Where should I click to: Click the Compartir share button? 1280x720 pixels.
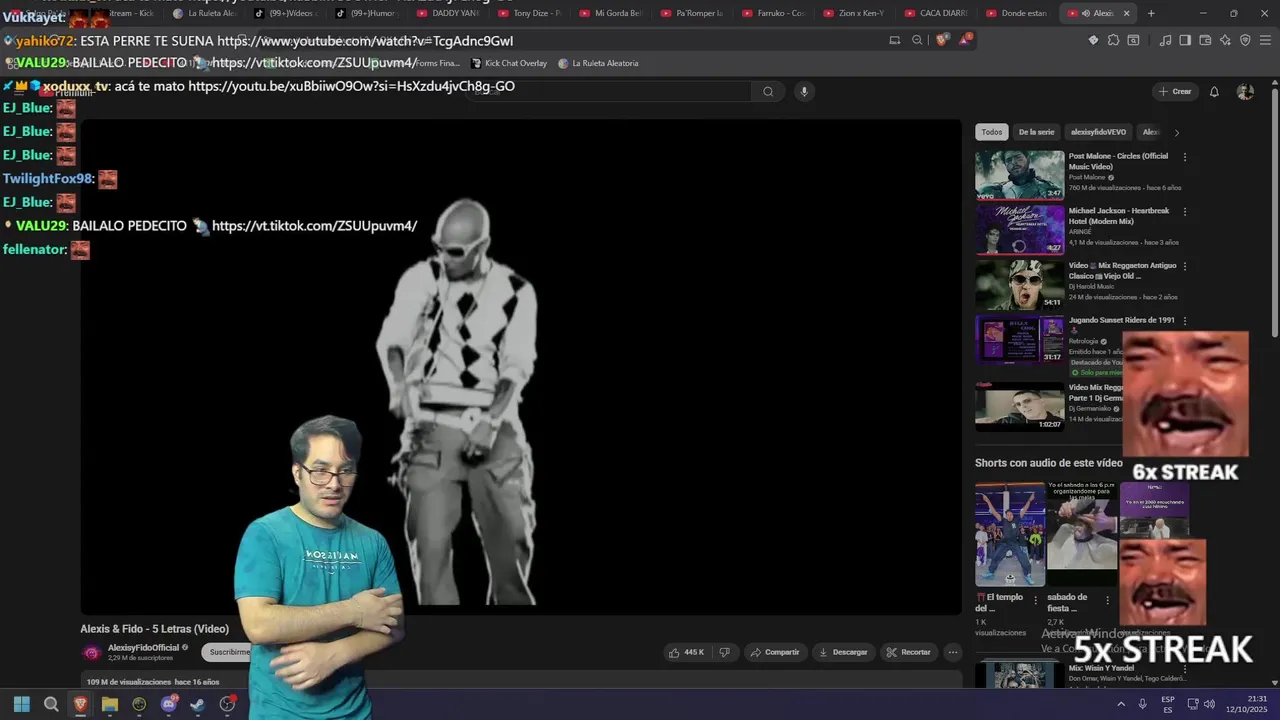774,652
